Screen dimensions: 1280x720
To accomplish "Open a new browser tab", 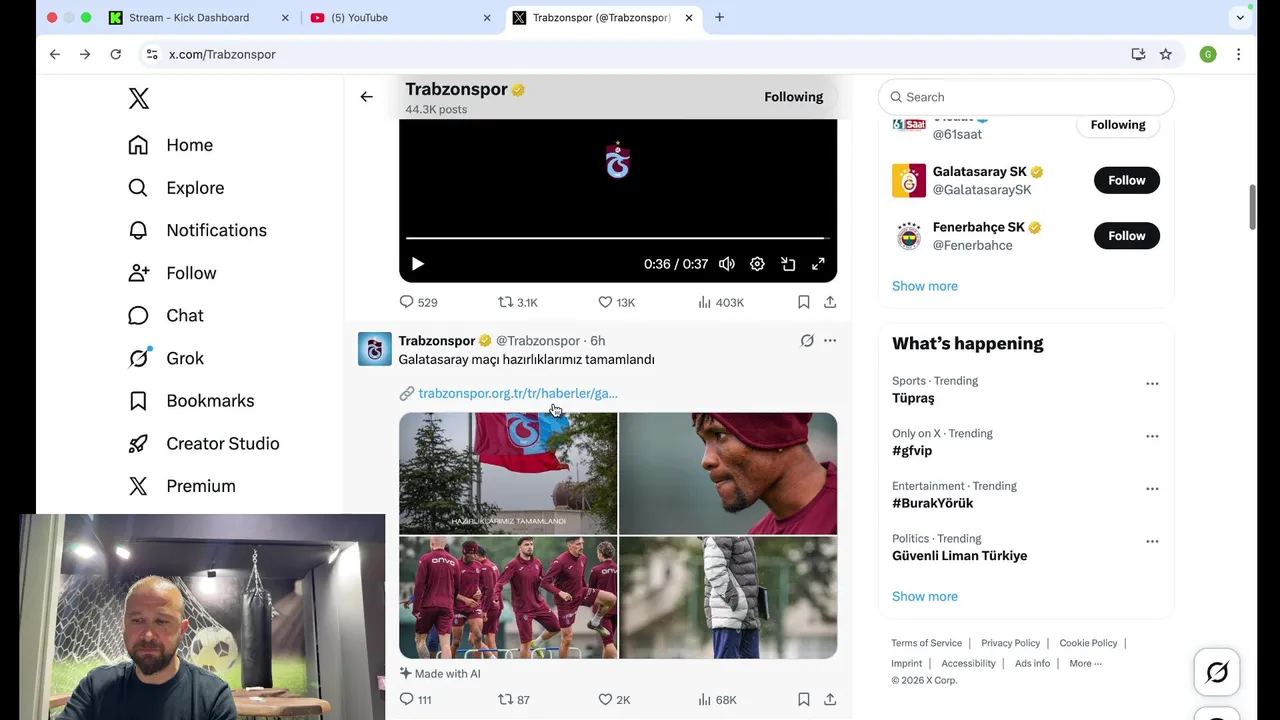I will pyautogui.click(x=719, y=17).
